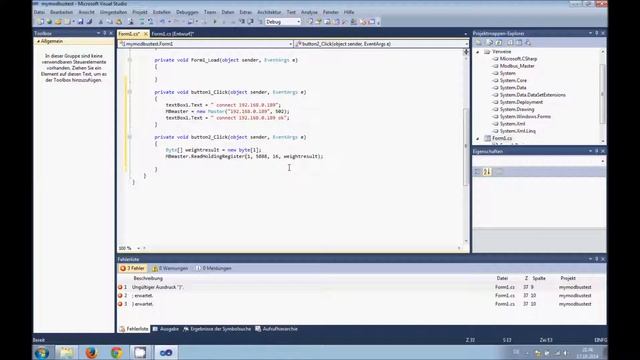Toggle the 3 Fehler filter button

pos(132,268)
